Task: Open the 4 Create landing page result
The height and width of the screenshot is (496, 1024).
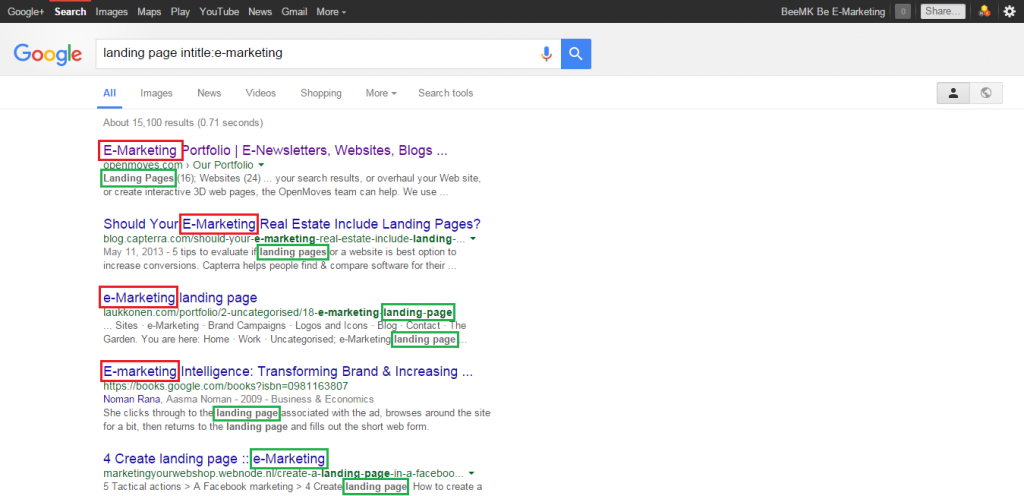Action: (x=214, y=458)
